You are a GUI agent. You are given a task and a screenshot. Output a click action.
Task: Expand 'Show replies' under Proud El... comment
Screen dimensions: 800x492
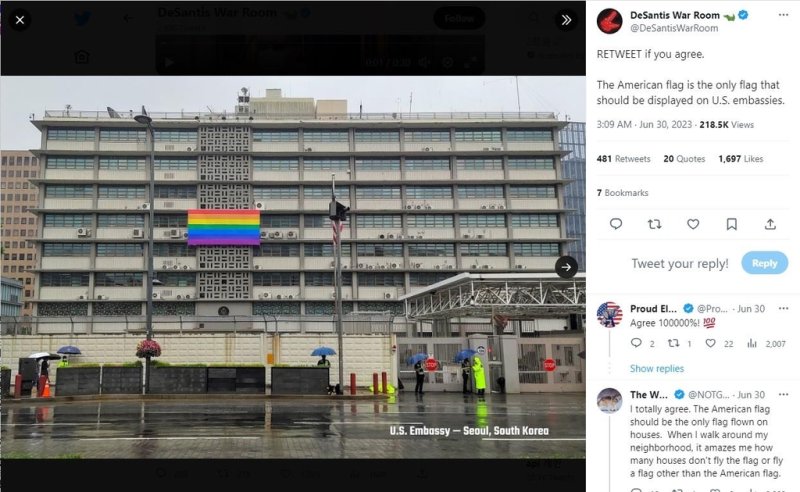657,368
